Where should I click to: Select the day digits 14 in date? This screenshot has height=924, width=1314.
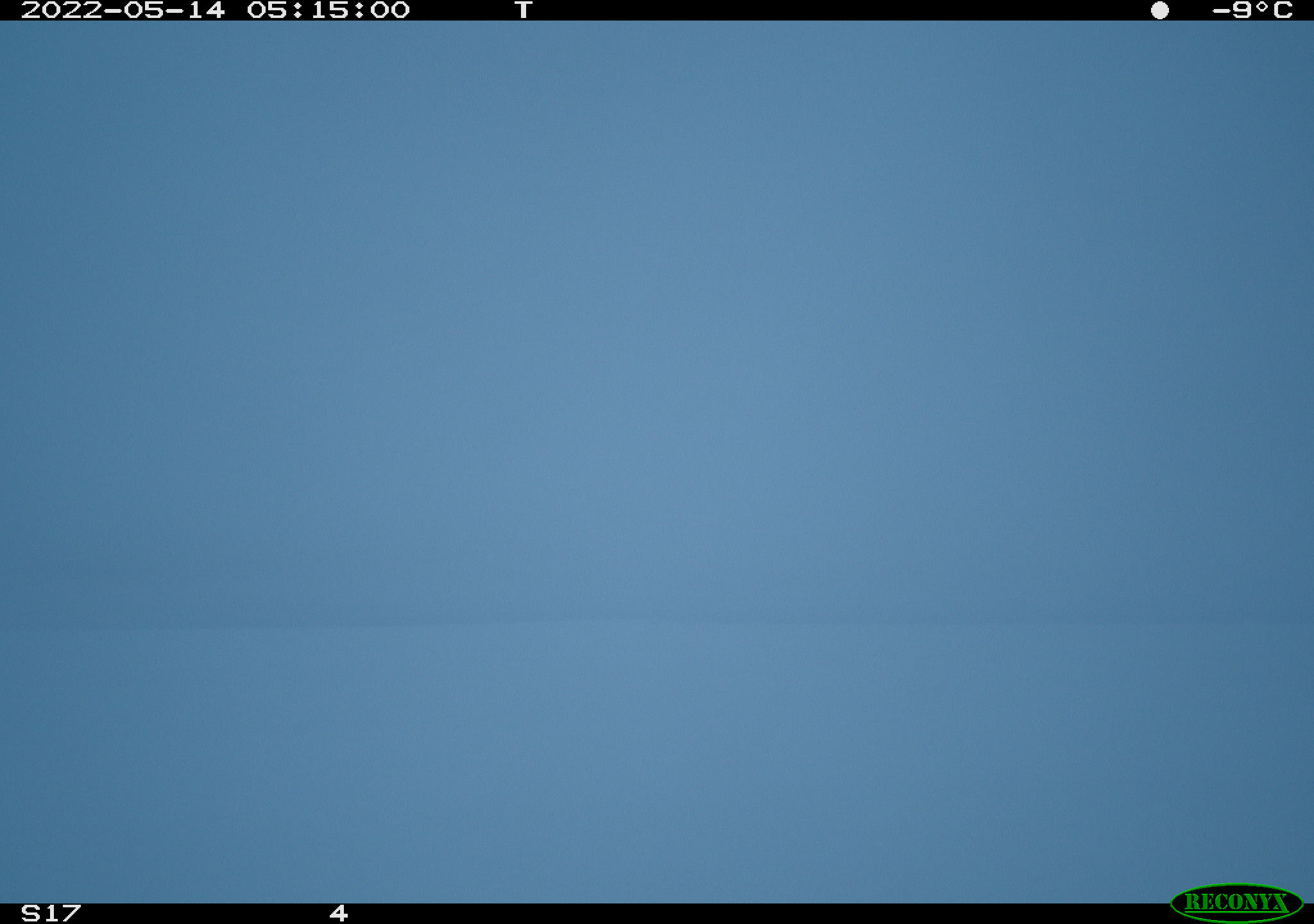pos(205,10)
